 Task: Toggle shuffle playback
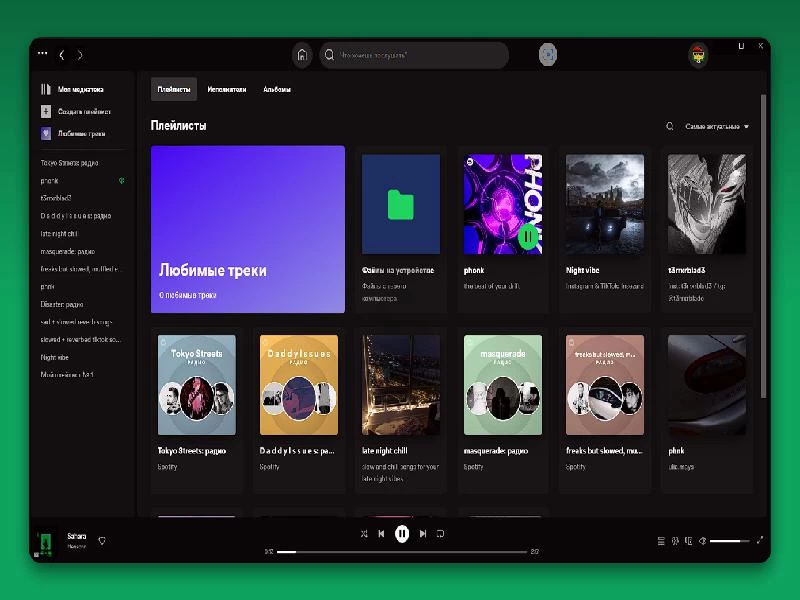point(364,534)
